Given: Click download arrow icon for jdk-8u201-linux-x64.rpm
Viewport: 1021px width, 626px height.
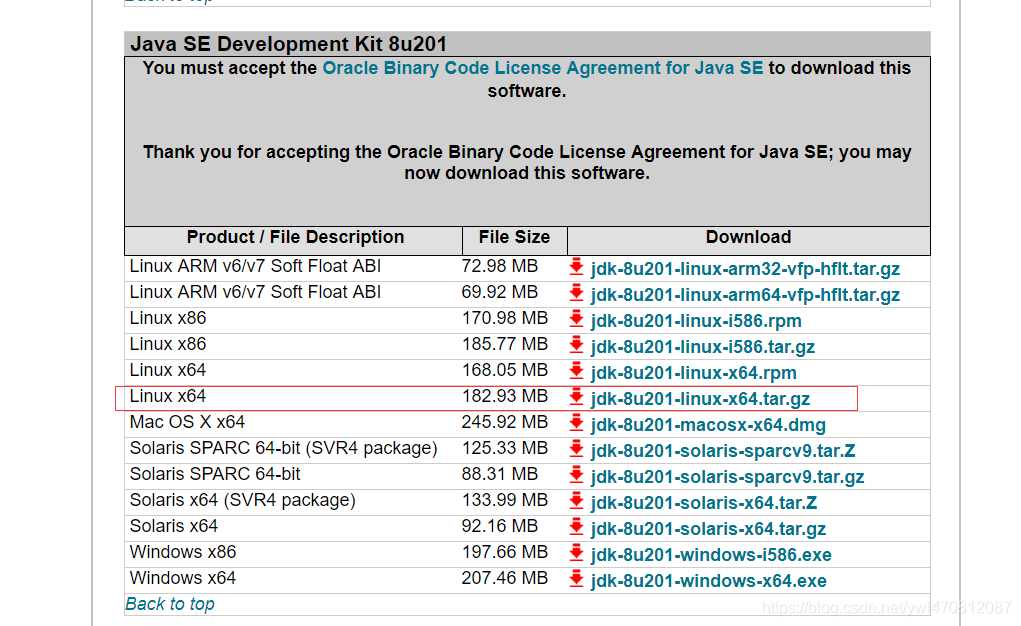Looking at the screenshot, I should tap(576, 371).
